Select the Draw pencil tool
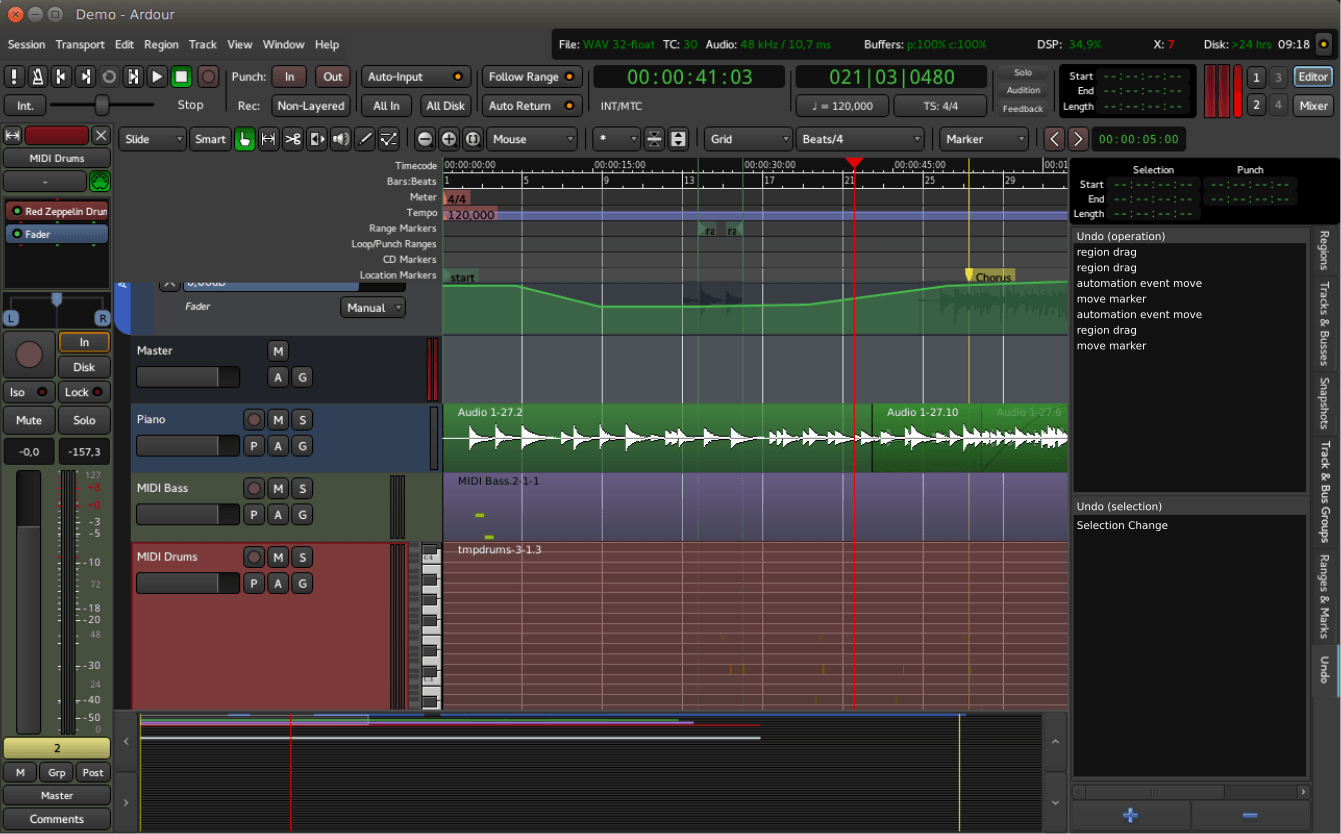The image size is (1341, 834). 365,139
